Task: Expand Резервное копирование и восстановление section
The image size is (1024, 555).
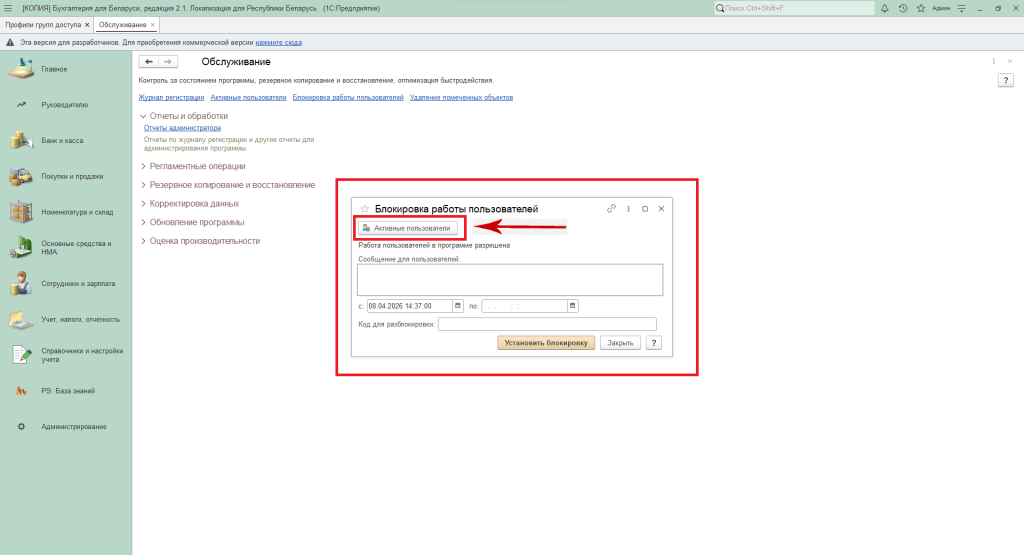Action: tap(143, 185)
